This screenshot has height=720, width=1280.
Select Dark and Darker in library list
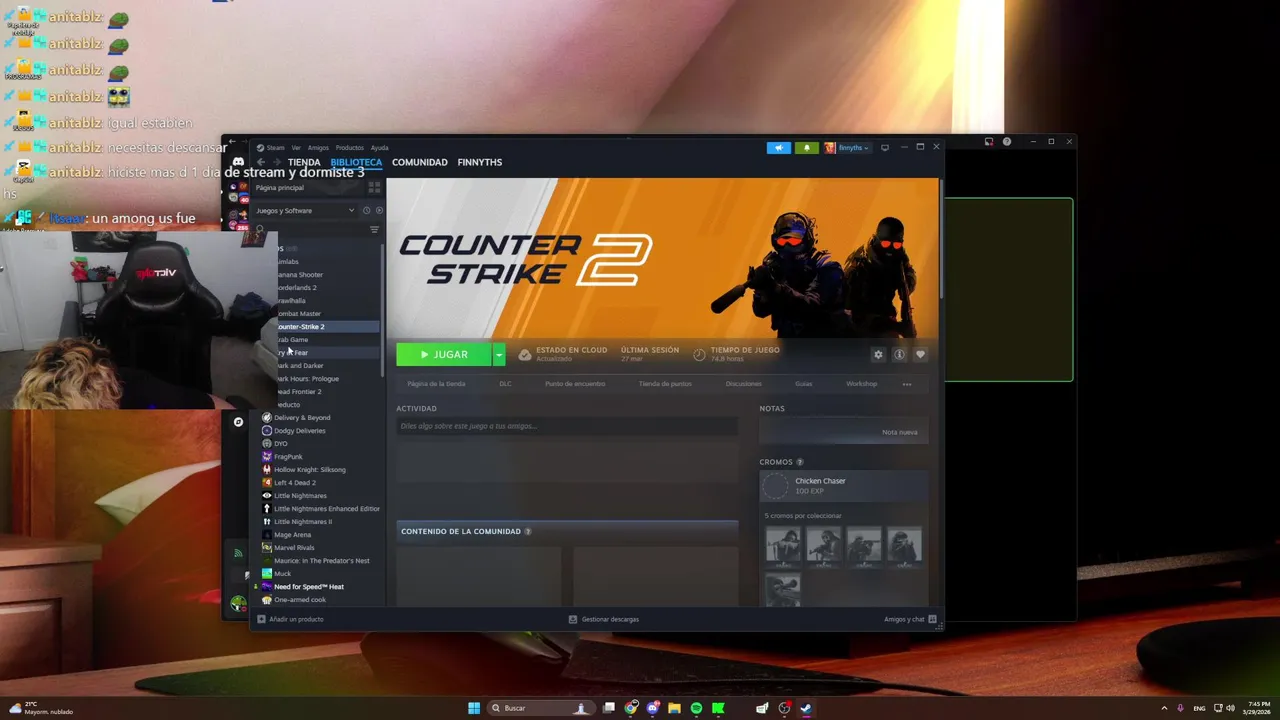[299, 366]
